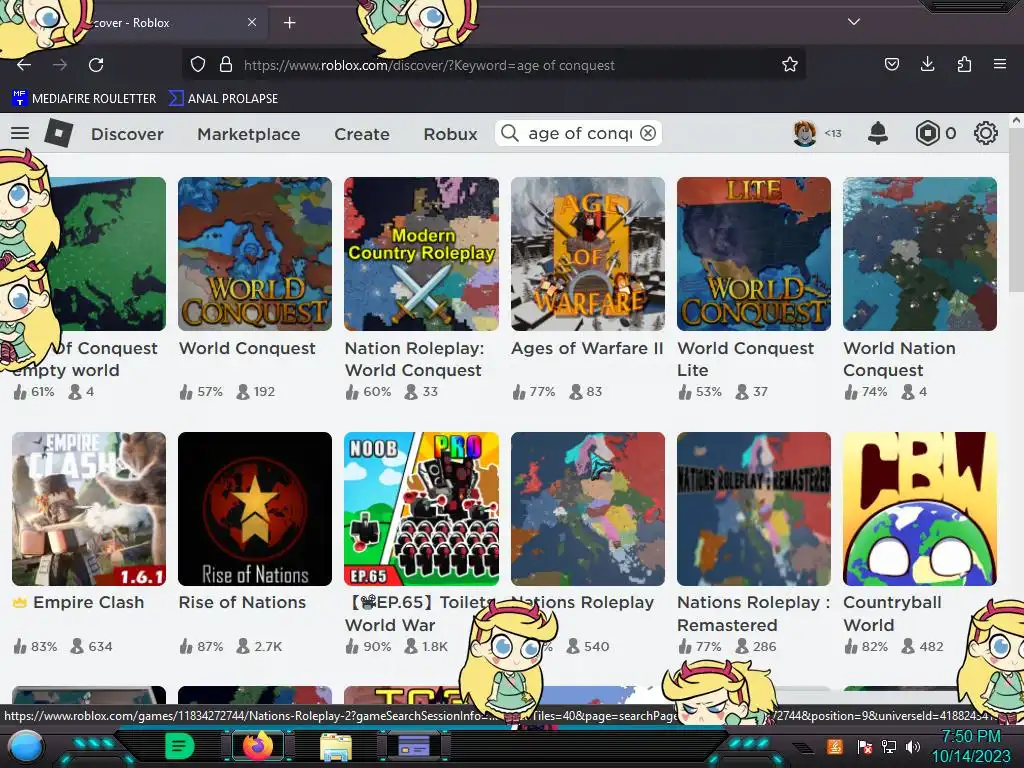
Task: Open Countryball World thumbnail
Action: coord(920,509)
